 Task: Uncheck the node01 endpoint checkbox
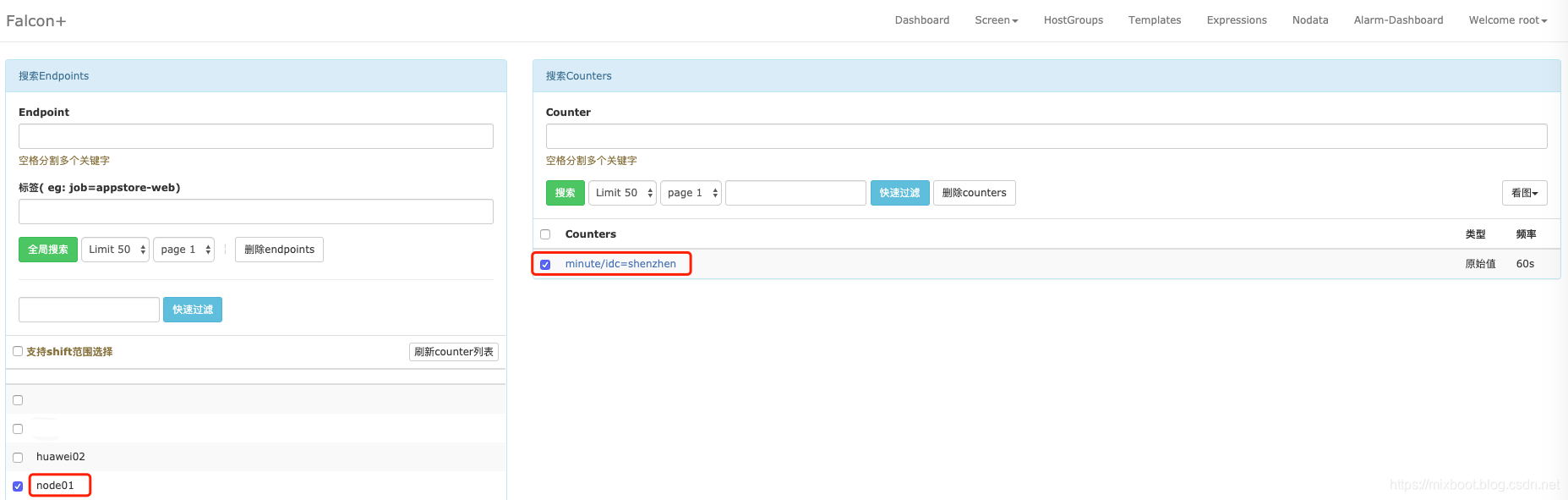(x=18, y=486)
